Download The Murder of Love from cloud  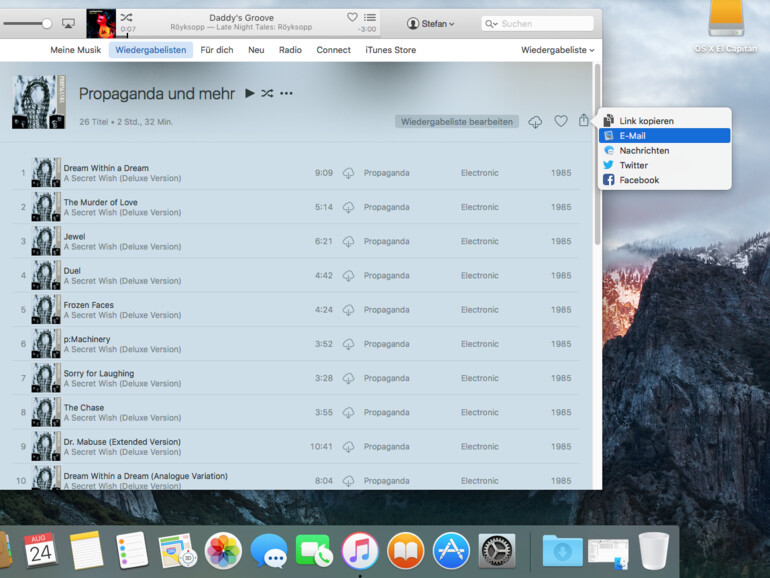[x=348, y=207]
